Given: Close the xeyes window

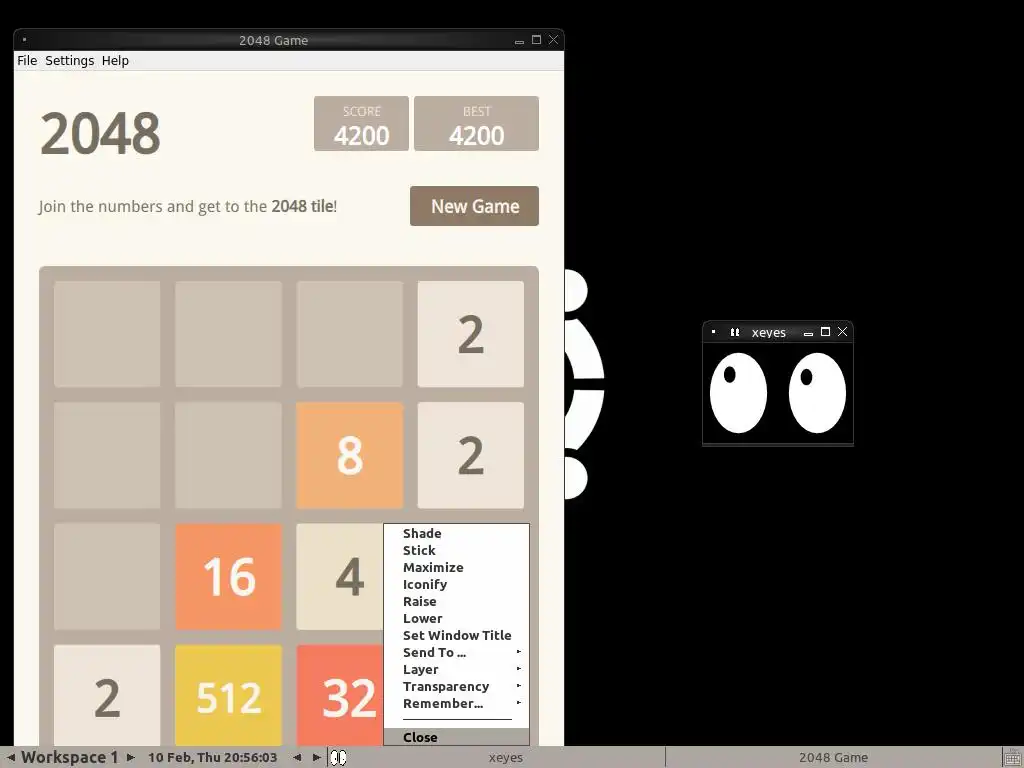Looking at the screenshot, I should (x=842, y=332).
